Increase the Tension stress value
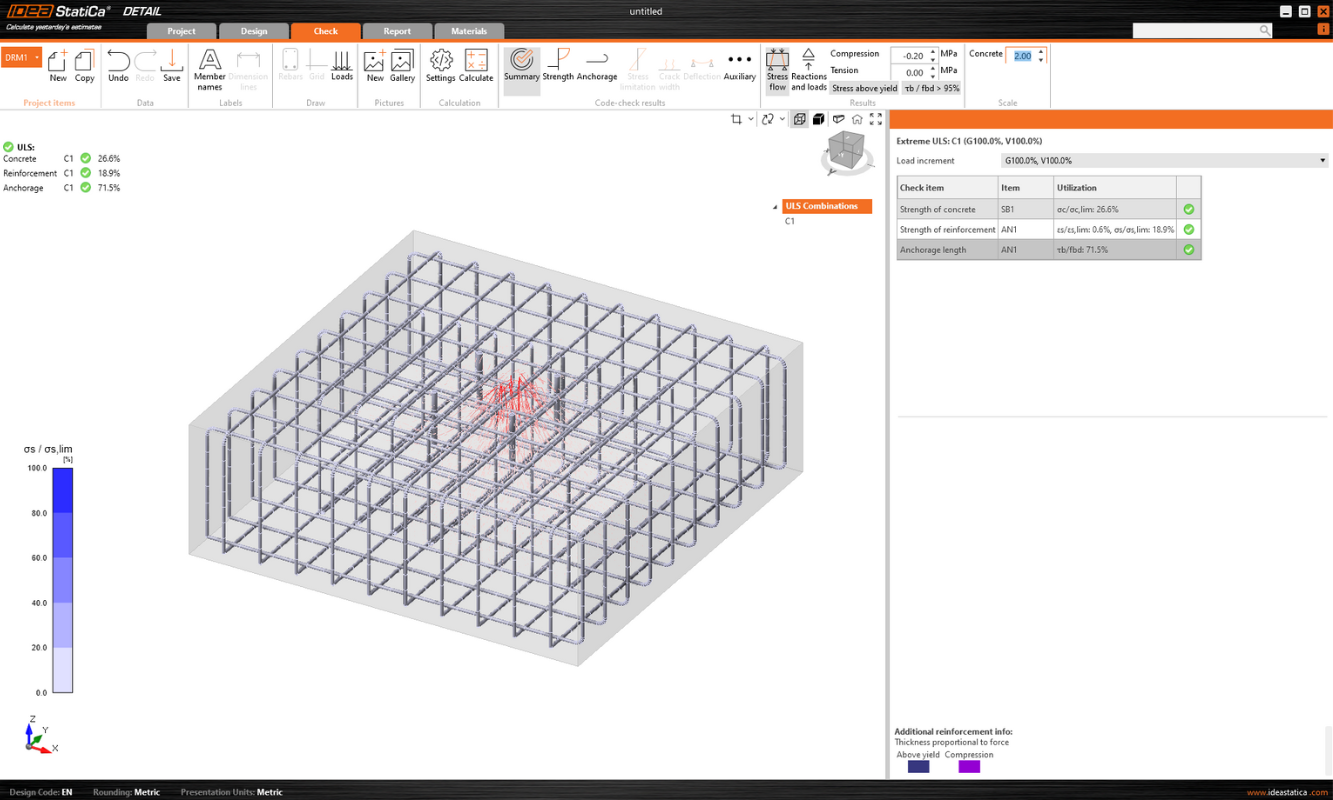 click(x=933, y=69)
